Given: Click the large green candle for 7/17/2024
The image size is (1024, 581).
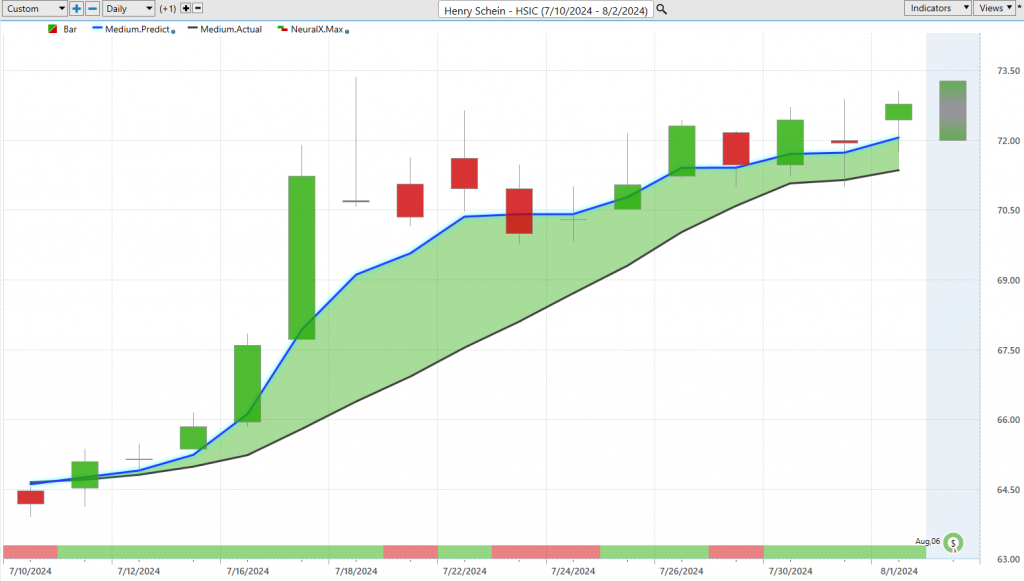Looking at the screenshot, I should (x=301, y=257).
